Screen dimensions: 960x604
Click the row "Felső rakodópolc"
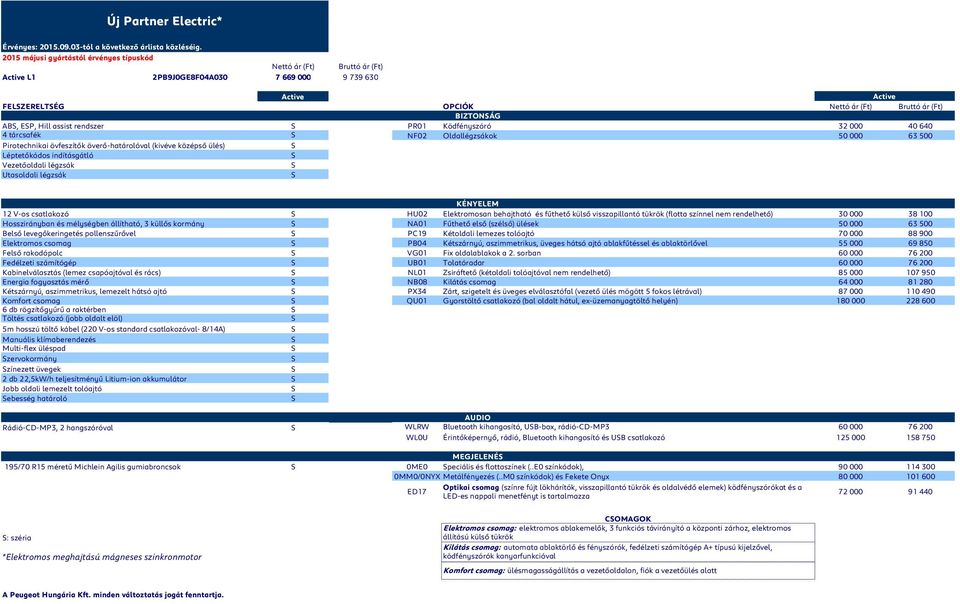(165, 253)
